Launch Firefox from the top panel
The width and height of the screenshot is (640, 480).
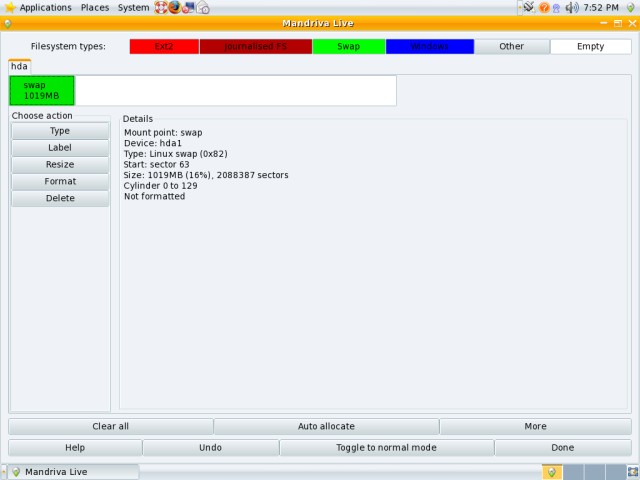pos(175,7)
